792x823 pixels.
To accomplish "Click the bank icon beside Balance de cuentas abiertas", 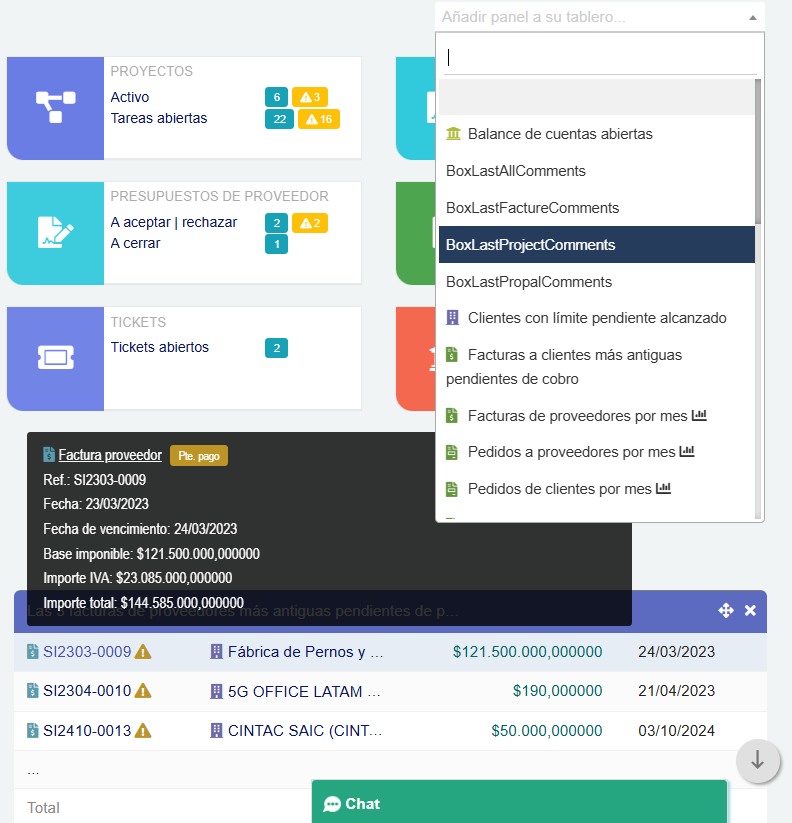I will pos(453,134).
